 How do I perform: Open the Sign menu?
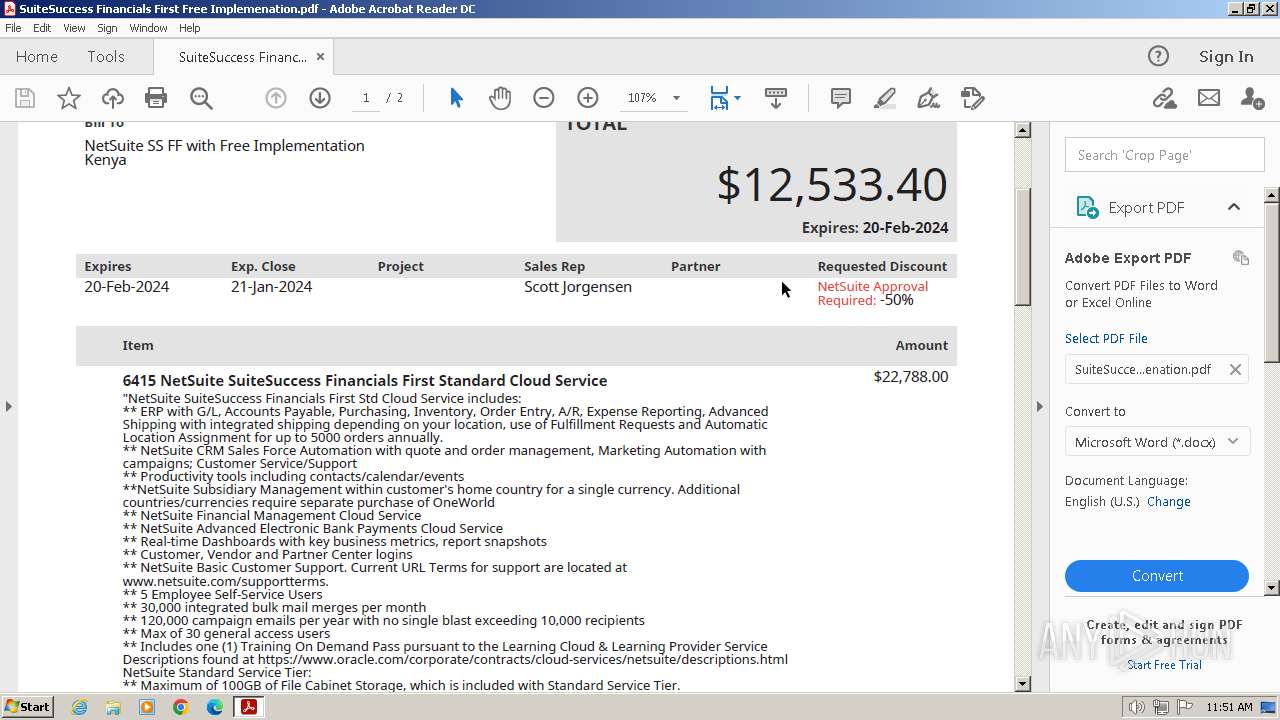[x=107, y=28]
